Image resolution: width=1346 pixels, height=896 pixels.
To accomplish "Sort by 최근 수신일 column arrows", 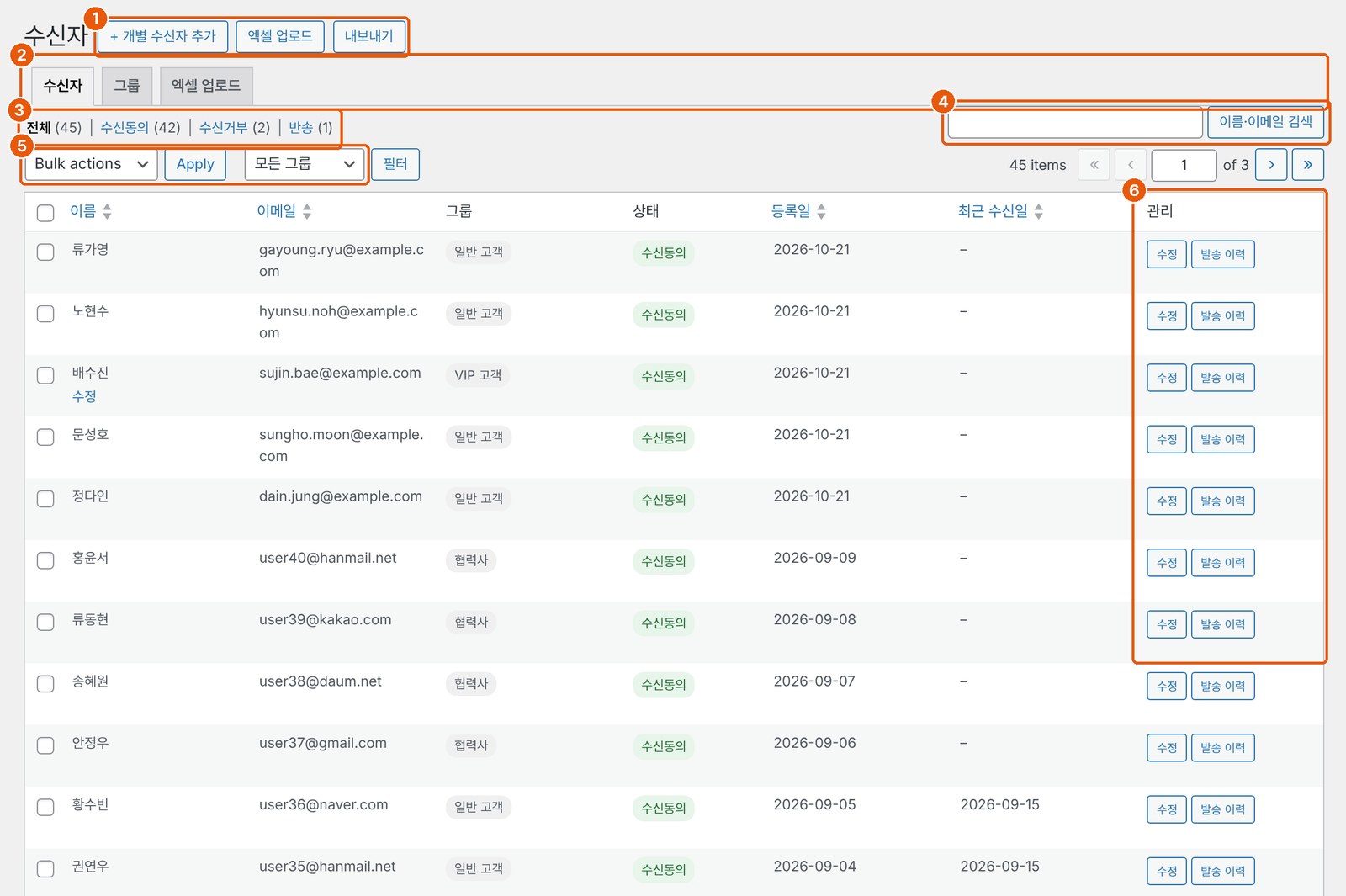I will coord(1039,211).
